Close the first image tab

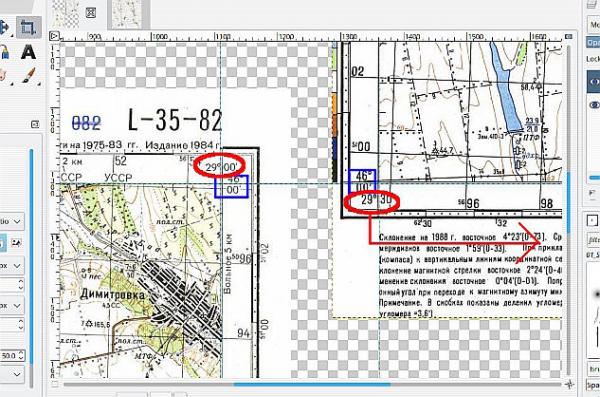[x=91, y=13]
